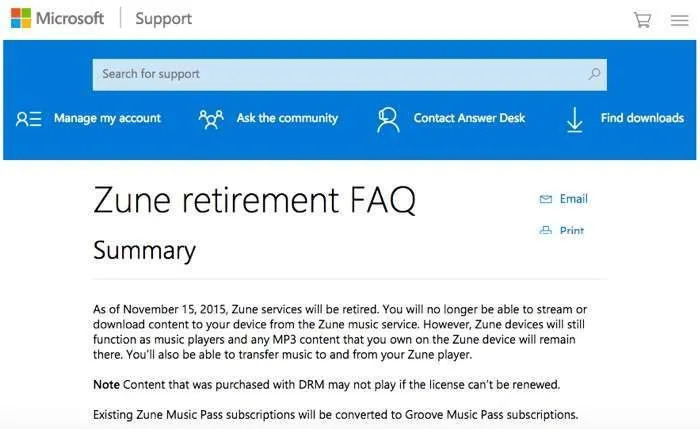Open Manage my account link
This screenshot has height=429, width=700.
coord(107,118)
